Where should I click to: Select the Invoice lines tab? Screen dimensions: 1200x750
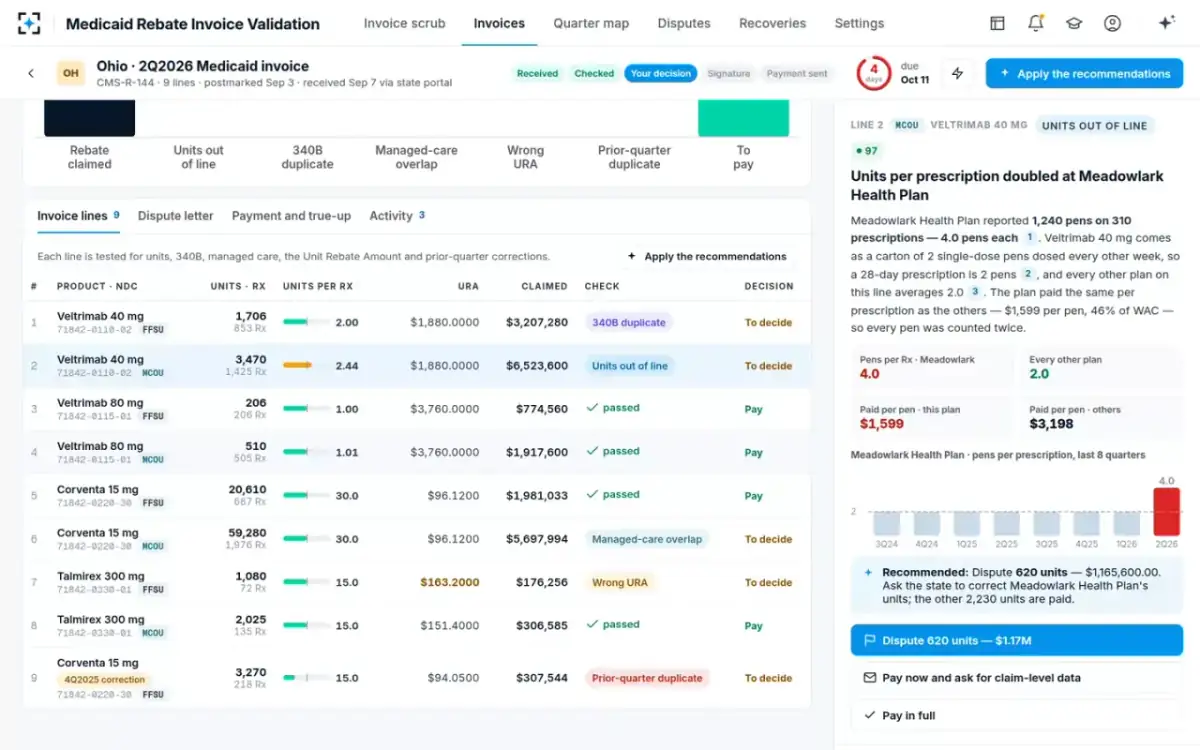(x=78, y=216)
